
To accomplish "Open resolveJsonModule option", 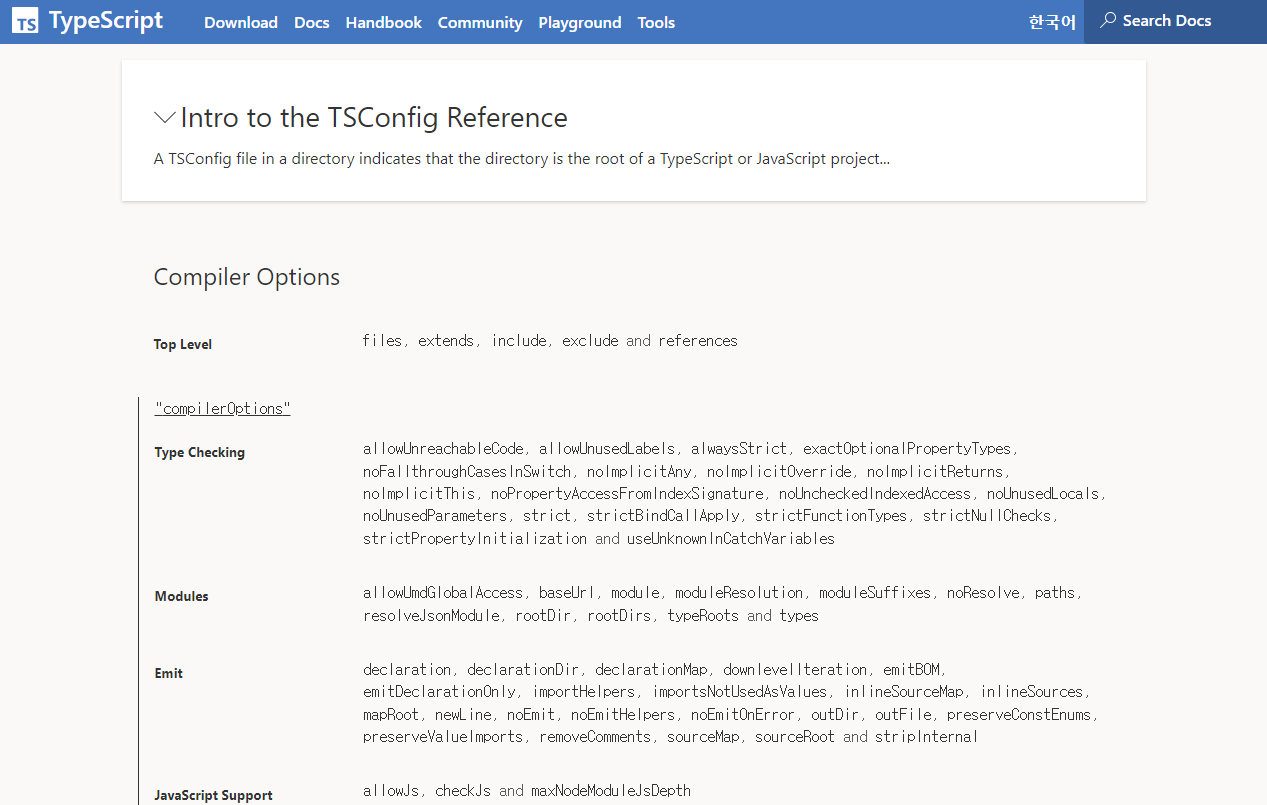I will 431,616.
